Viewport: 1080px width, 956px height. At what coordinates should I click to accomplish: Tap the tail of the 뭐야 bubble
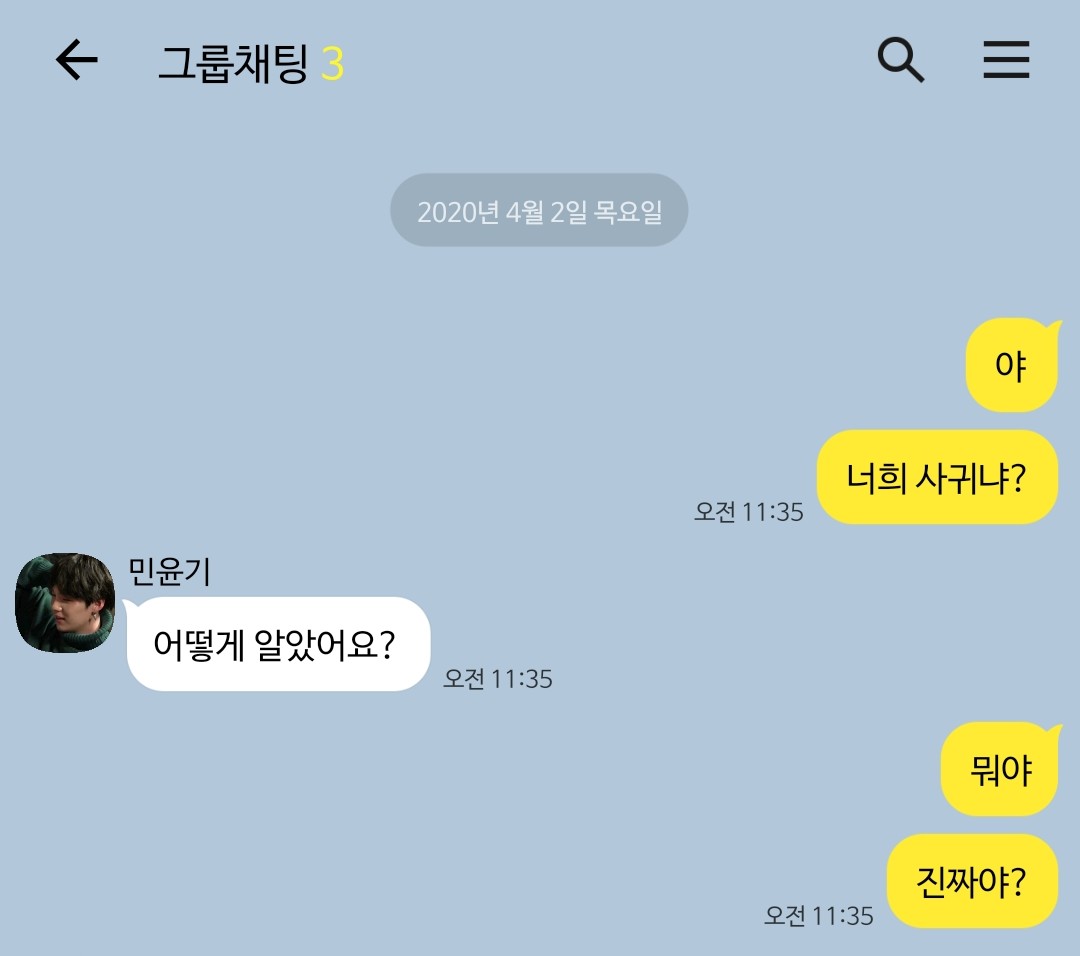coord(1054,729)
